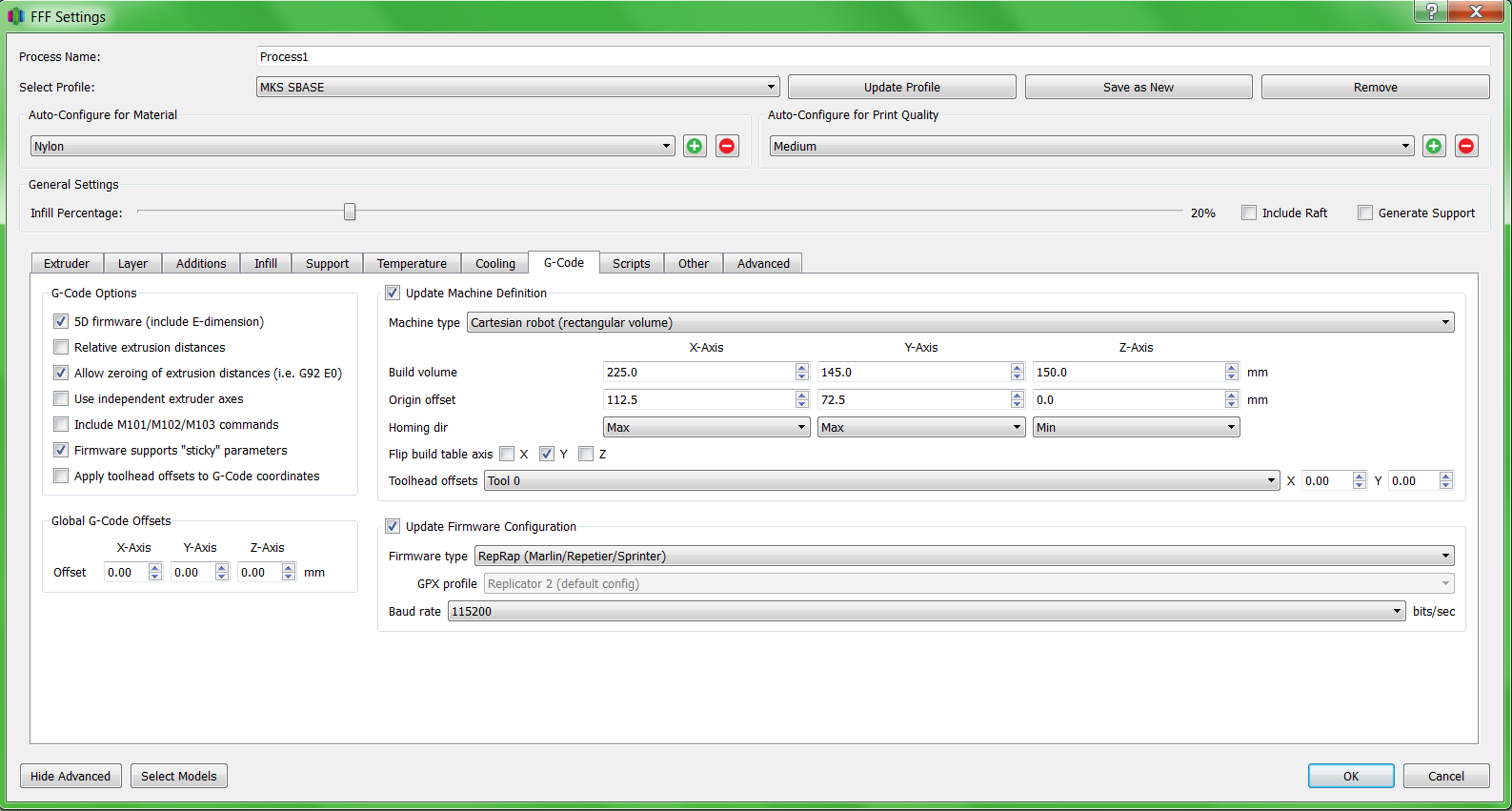The image size is (1512, 811).
Task: Switch to the Layer tab
Action: pyautogui.click(x=132, y=263)
